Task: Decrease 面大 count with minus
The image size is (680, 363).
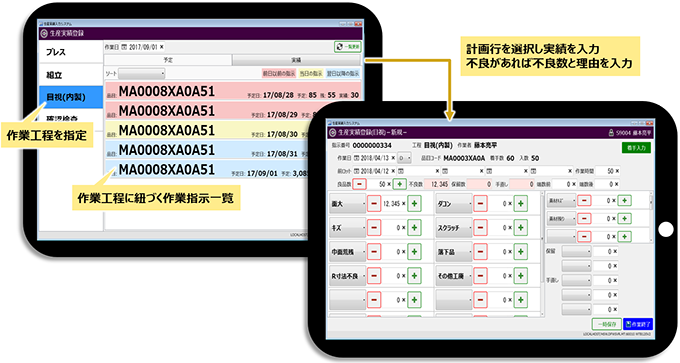Action: pyautogui.click(x=374, y=203)
